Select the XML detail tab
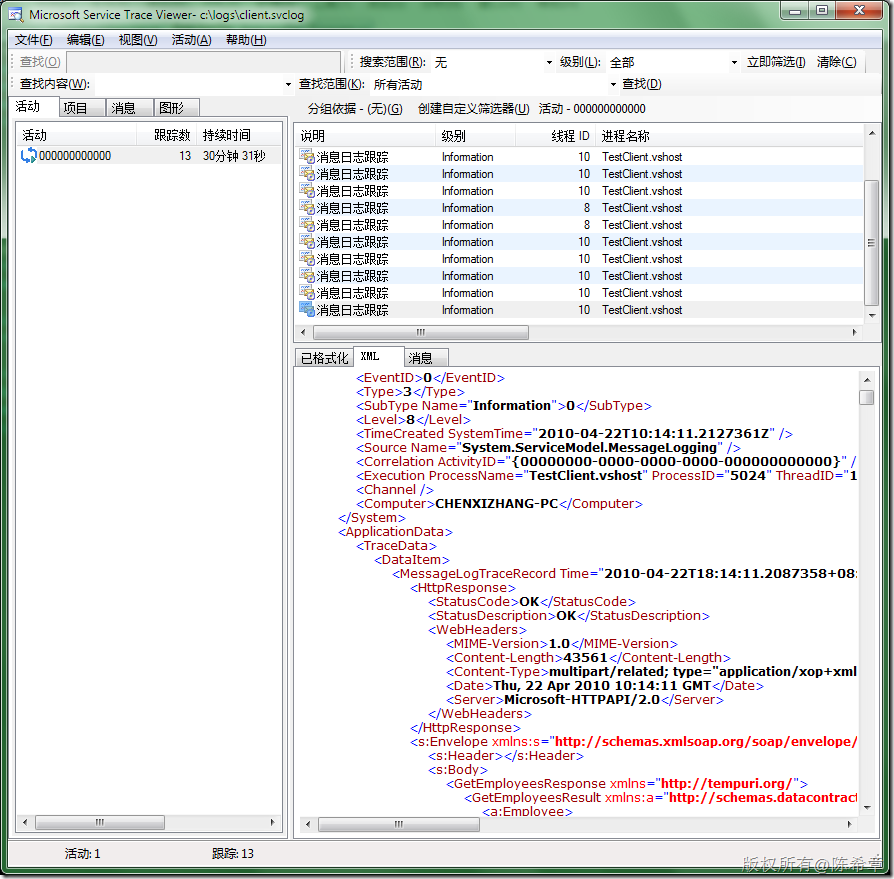Viewport: 894px width, 879px height. (x=379, y=356)
